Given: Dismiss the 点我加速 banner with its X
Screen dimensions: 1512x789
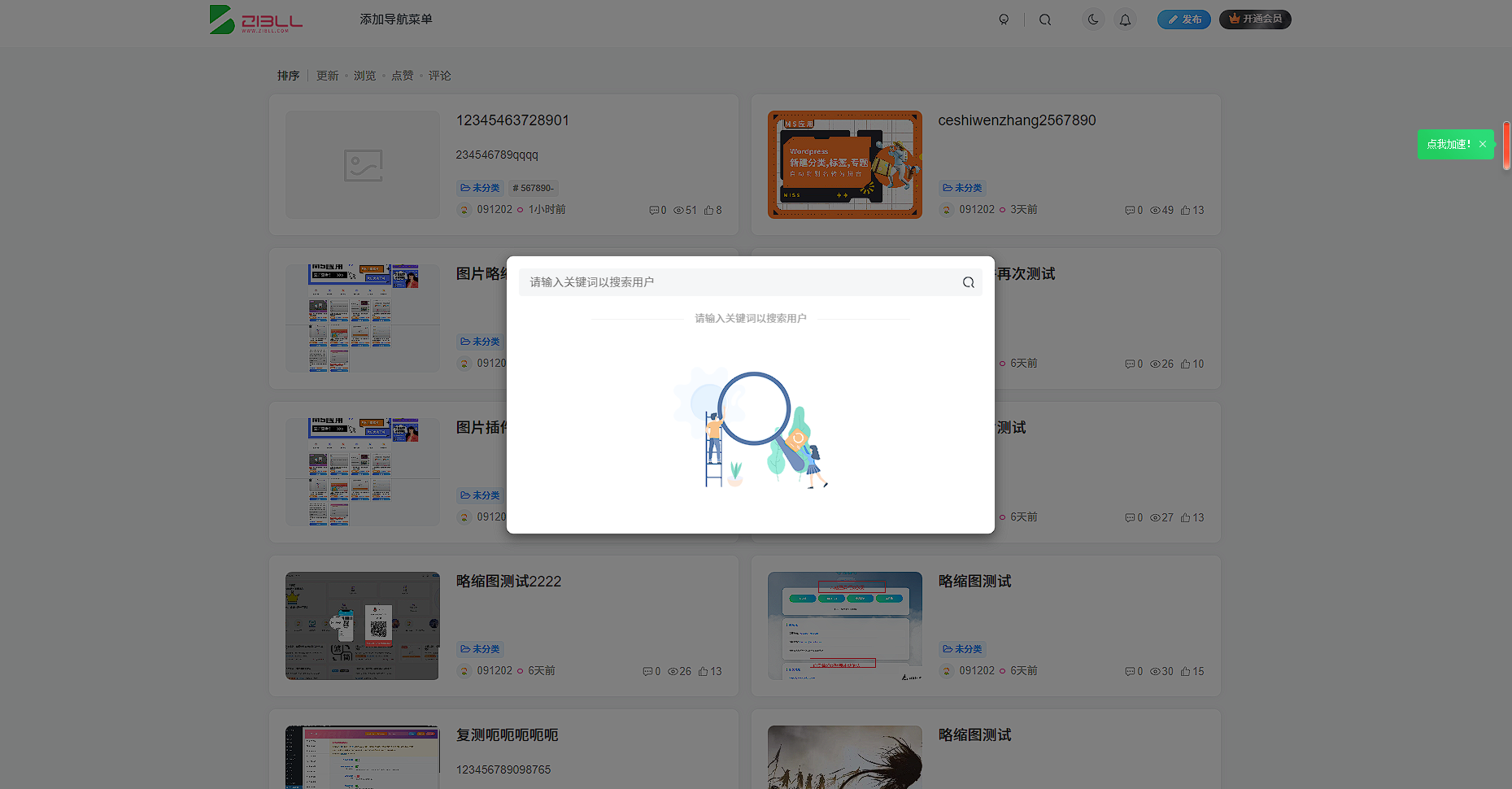Looking at the screenshot, I should tap(1484, 143).
